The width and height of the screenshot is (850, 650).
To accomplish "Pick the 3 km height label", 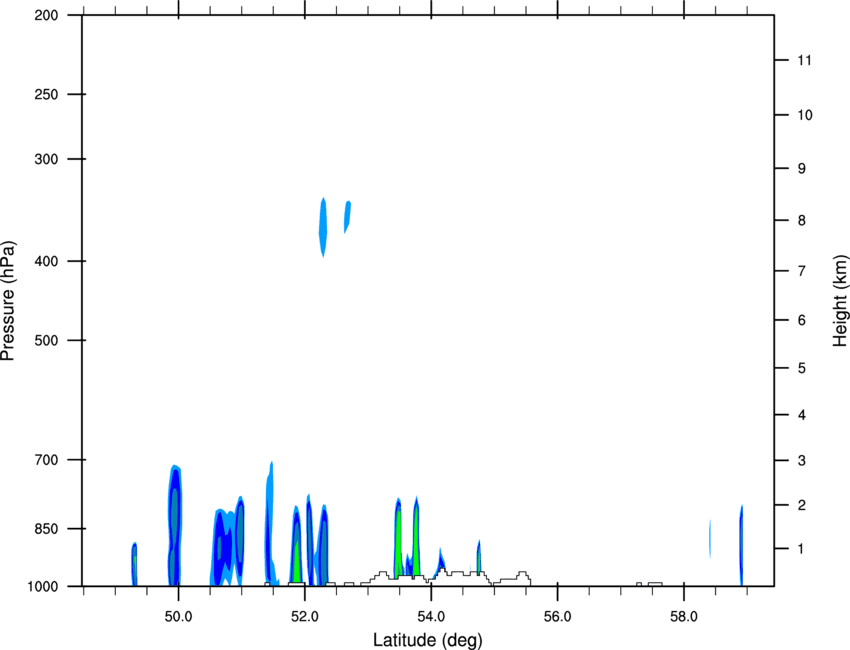I will click(802, 460).
